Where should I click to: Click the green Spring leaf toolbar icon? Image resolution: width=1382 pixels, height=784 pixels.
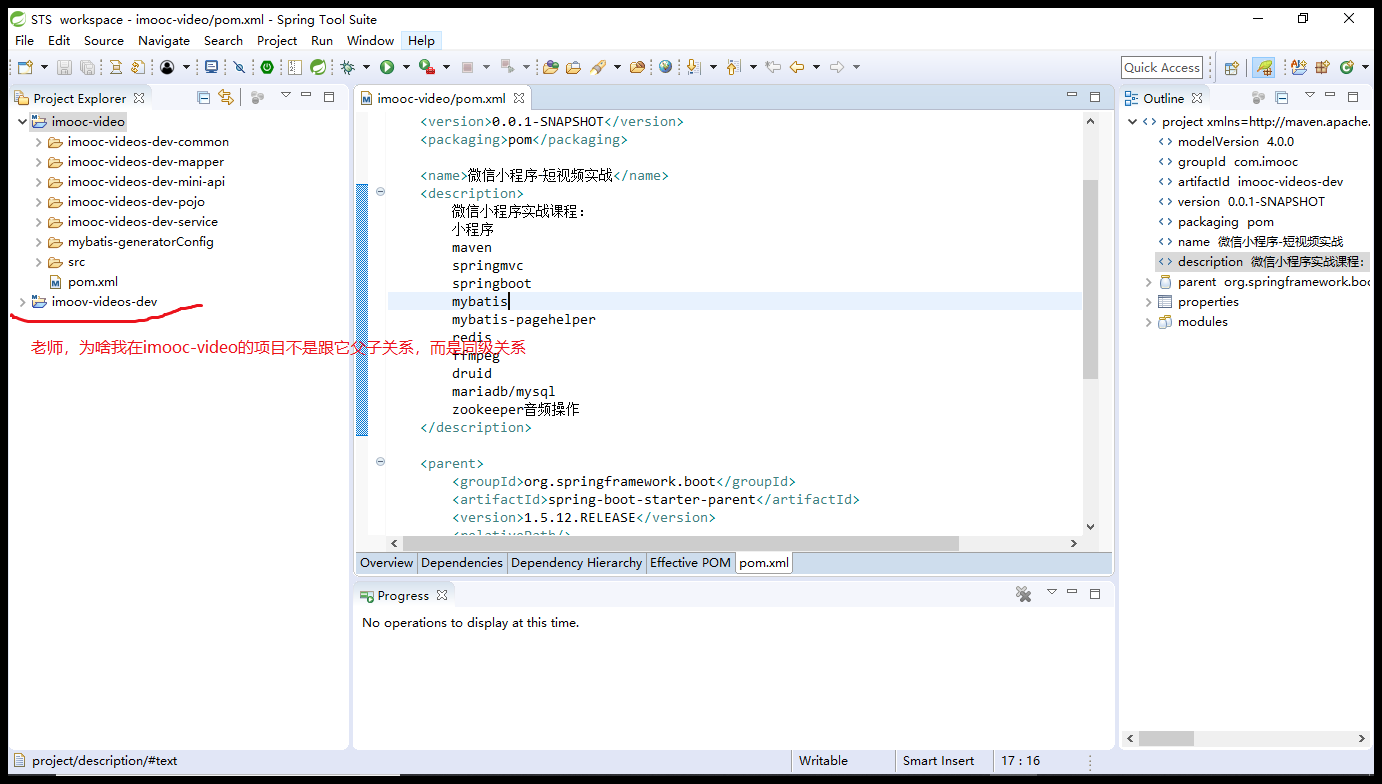(x=318, y=67)
